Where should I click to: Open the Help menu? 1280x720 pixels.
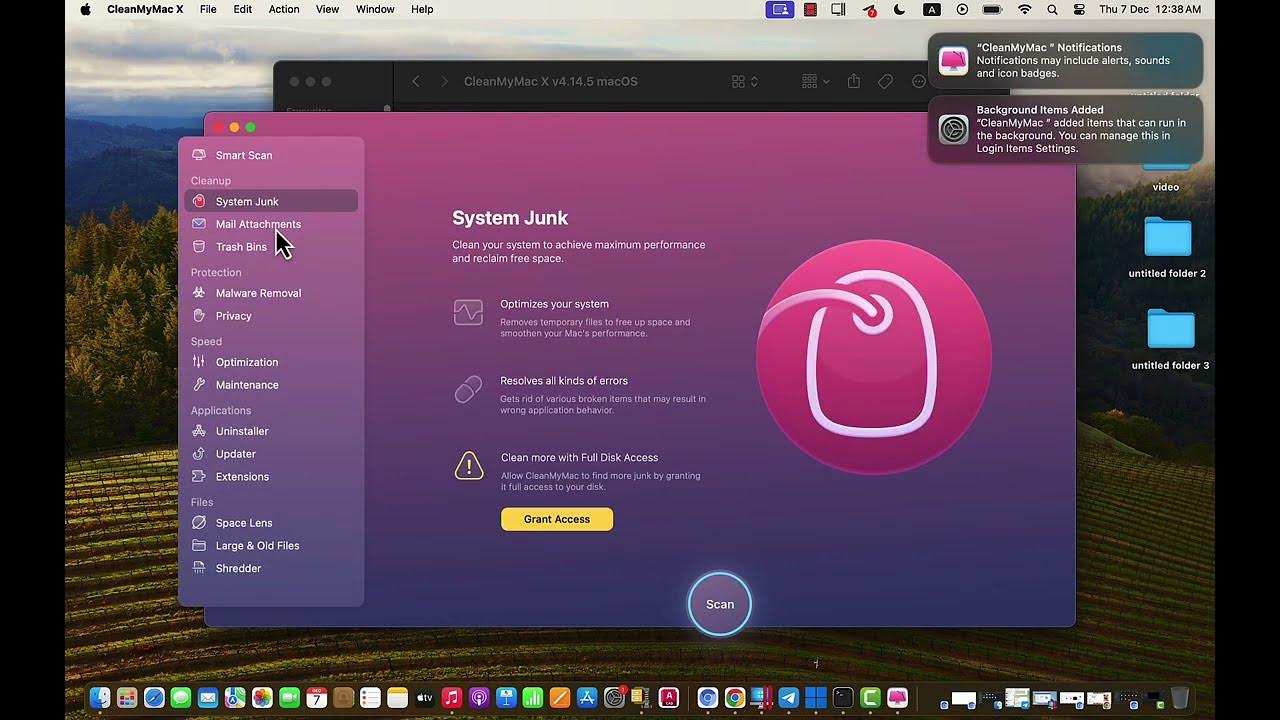(x=422, y=9)
